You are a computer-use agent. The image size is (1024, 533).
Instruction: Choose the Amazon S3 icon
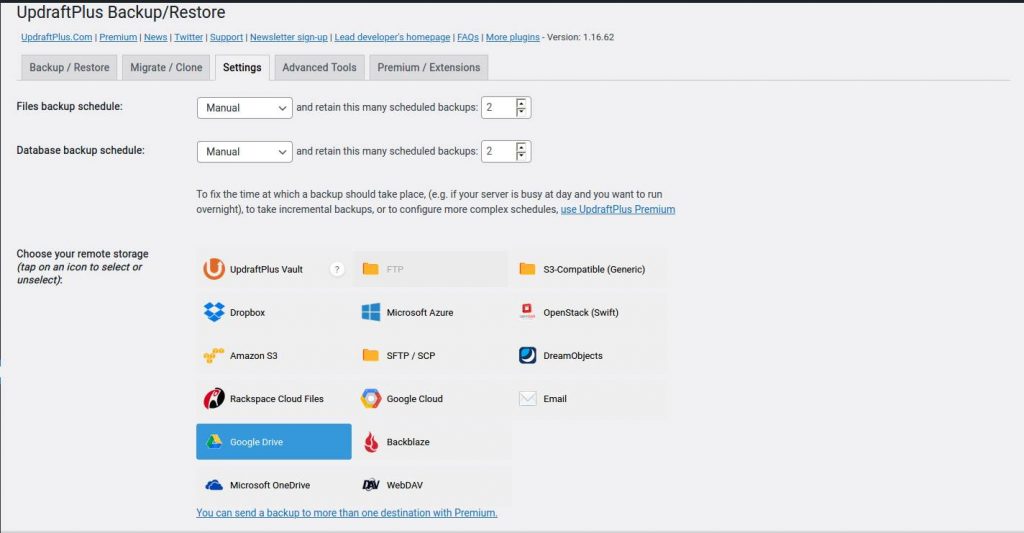(x=214, y=355)
